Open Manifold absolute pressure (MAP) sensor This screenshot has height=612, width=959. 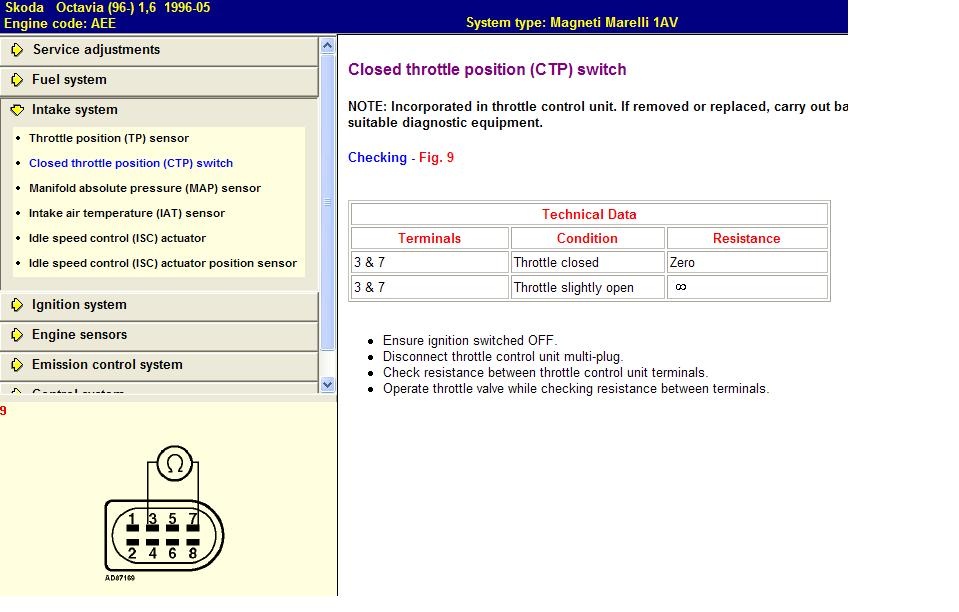[145, 188]
